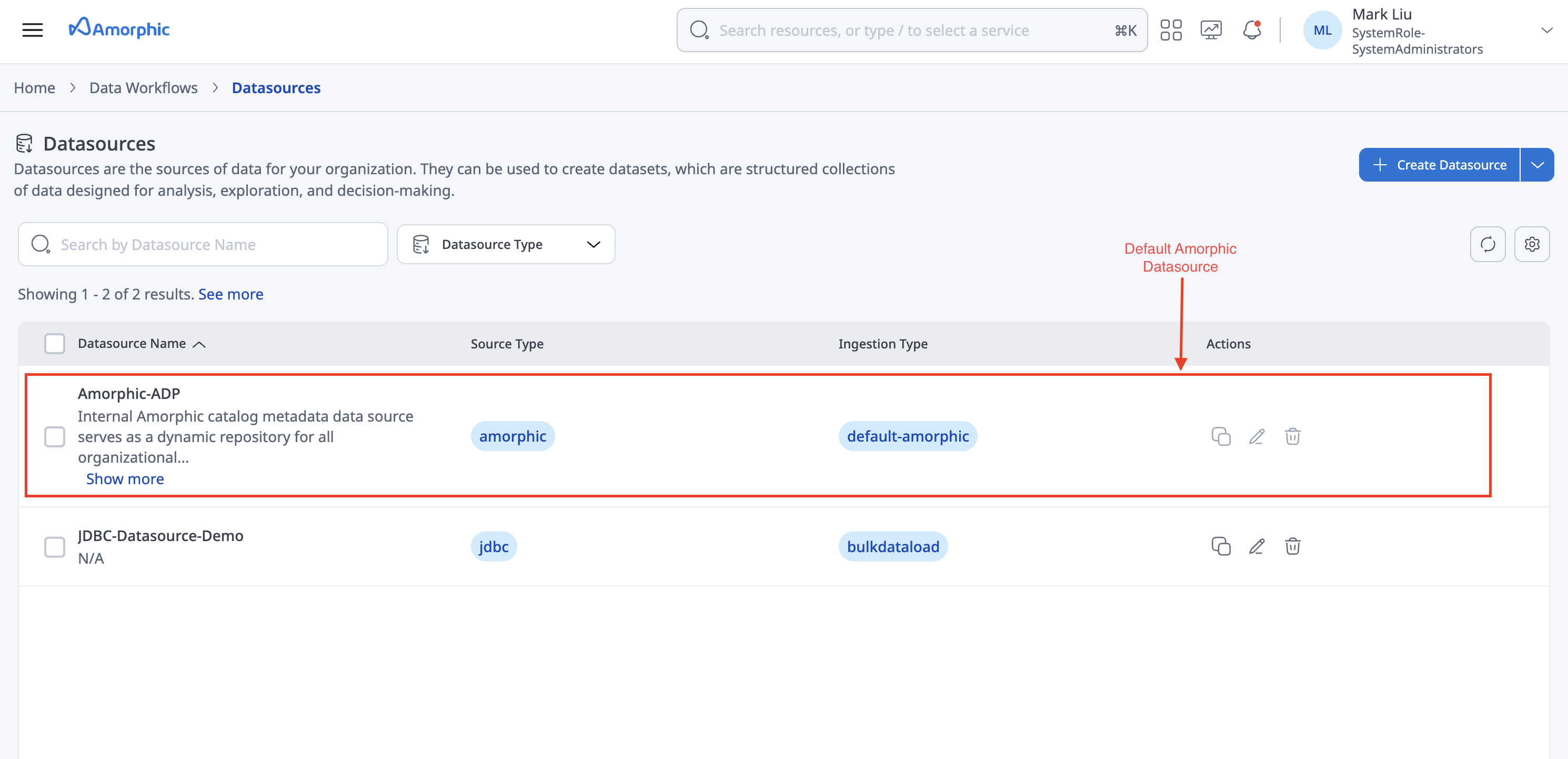Toggle the select-all datasources checkbox
Image resolution: width=1568 pixels, height=759 pixels.
coord(55,343)
